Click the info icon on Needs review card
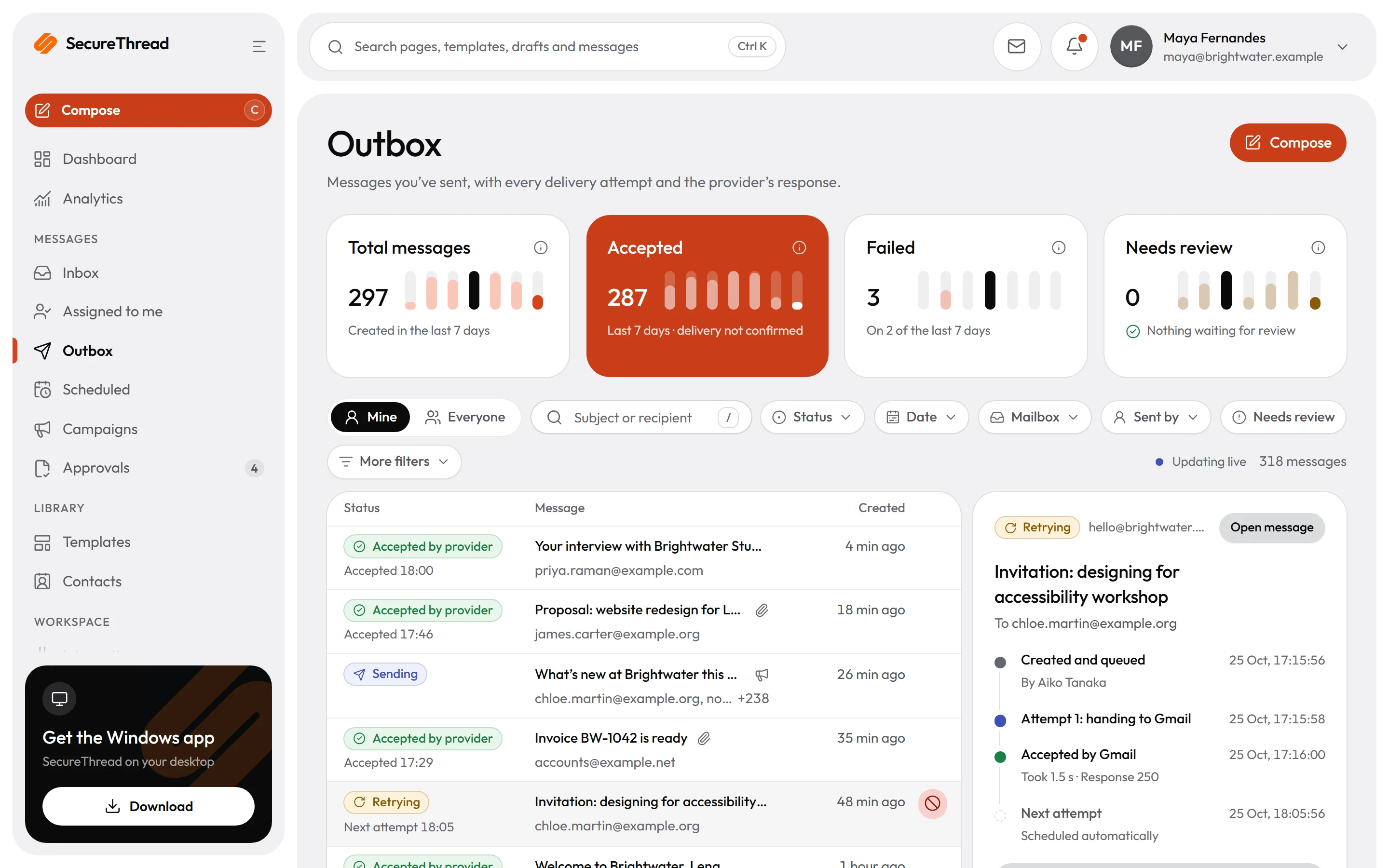Viewport: 1389px width, 868px height. click(1318, 247)
